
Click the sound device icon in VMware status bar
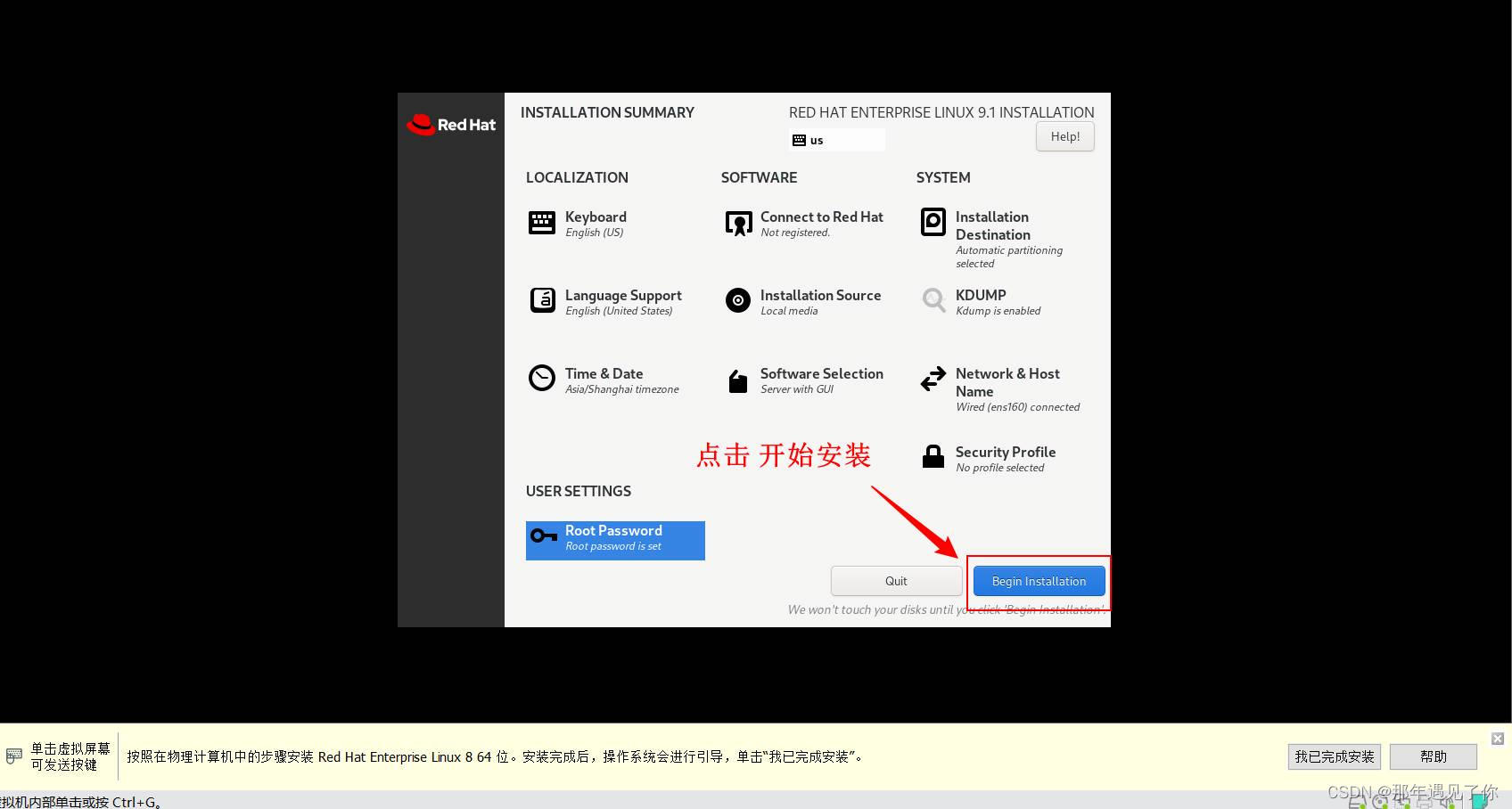click(1450, 805)
